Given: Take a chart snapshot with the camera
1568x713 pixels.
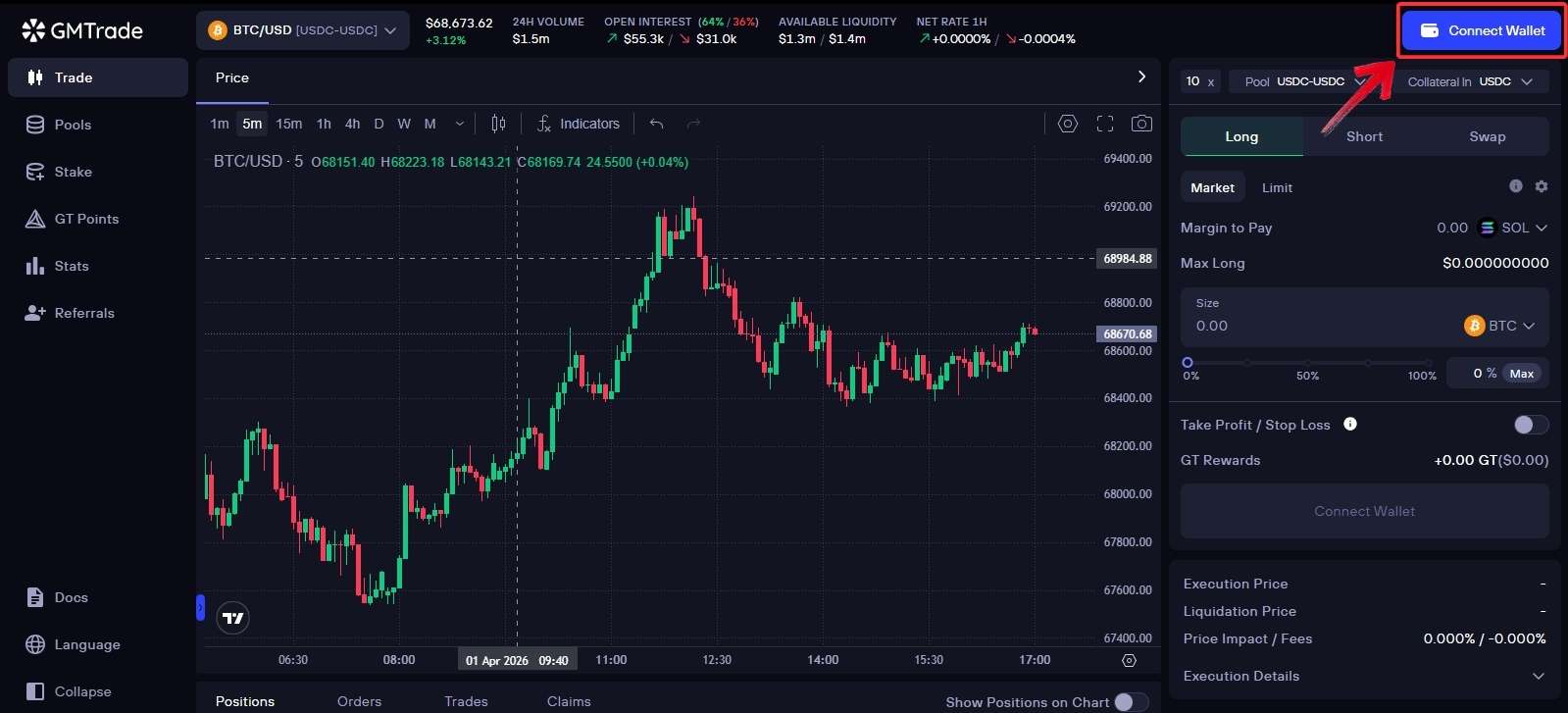Looking at the screenshot, I should tap(1141, 124).
